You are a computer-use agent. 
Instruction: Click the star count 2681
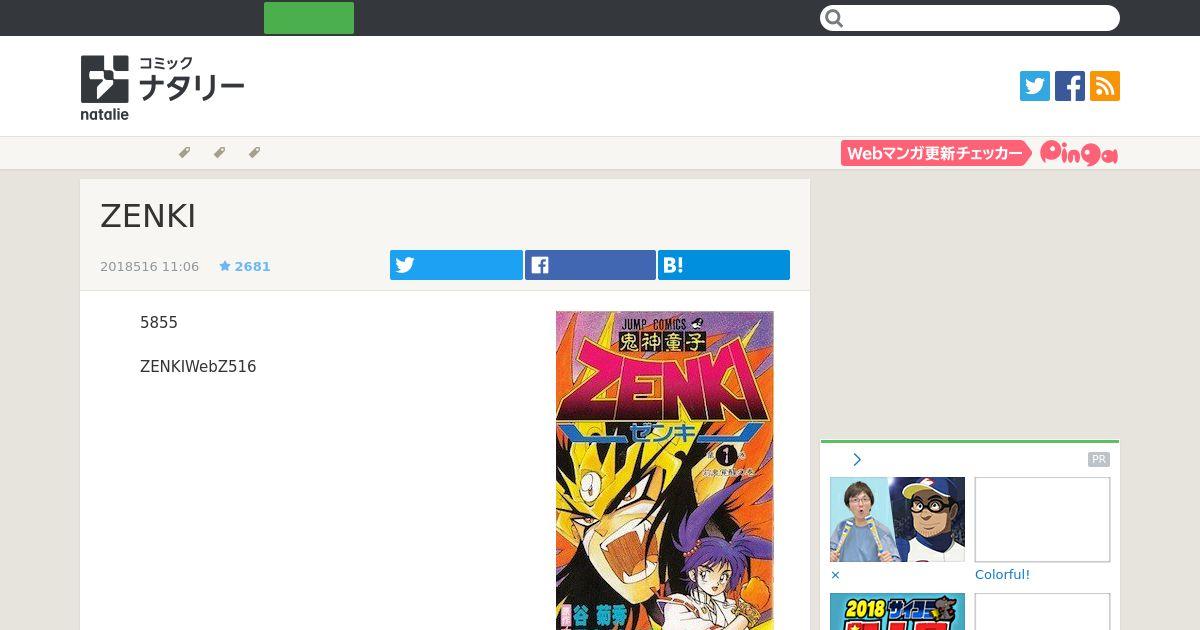pyautogui.click(x=245, y=267)
